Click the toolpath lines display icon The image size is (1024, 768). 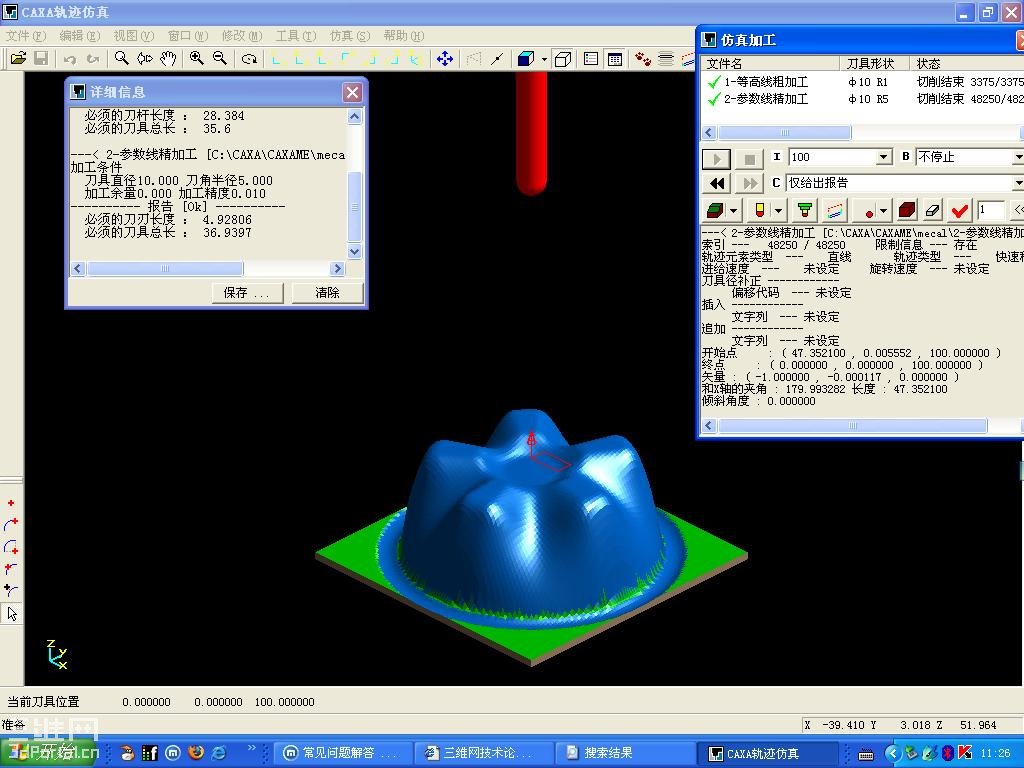(x=835, y=210)
